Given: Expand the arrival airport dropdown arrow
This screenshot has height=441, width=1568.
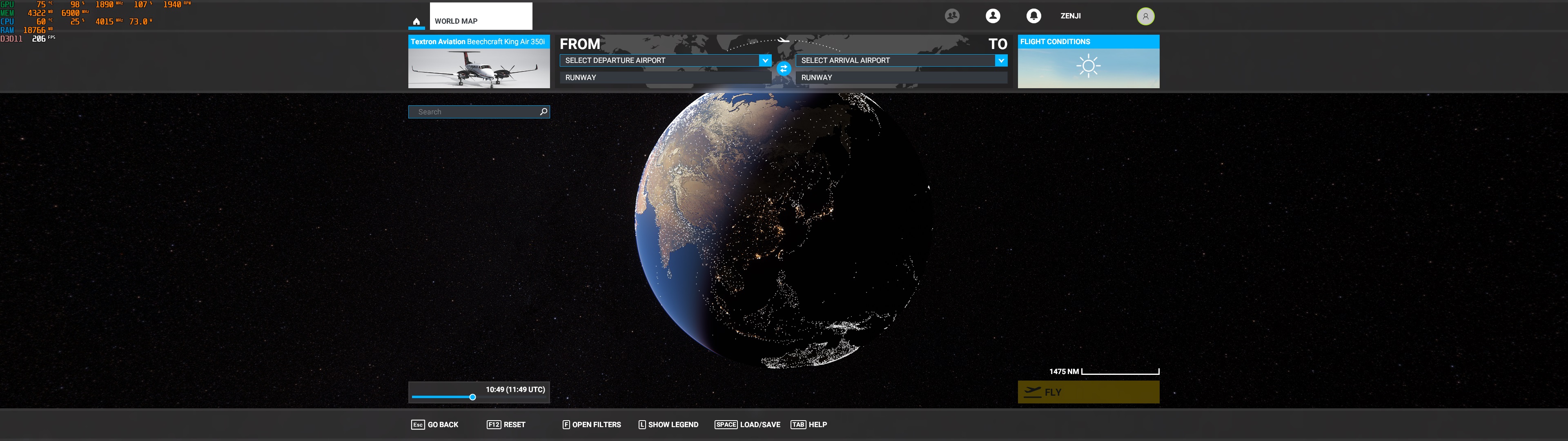Looking at the screenshot, I should click(1001, 60).
